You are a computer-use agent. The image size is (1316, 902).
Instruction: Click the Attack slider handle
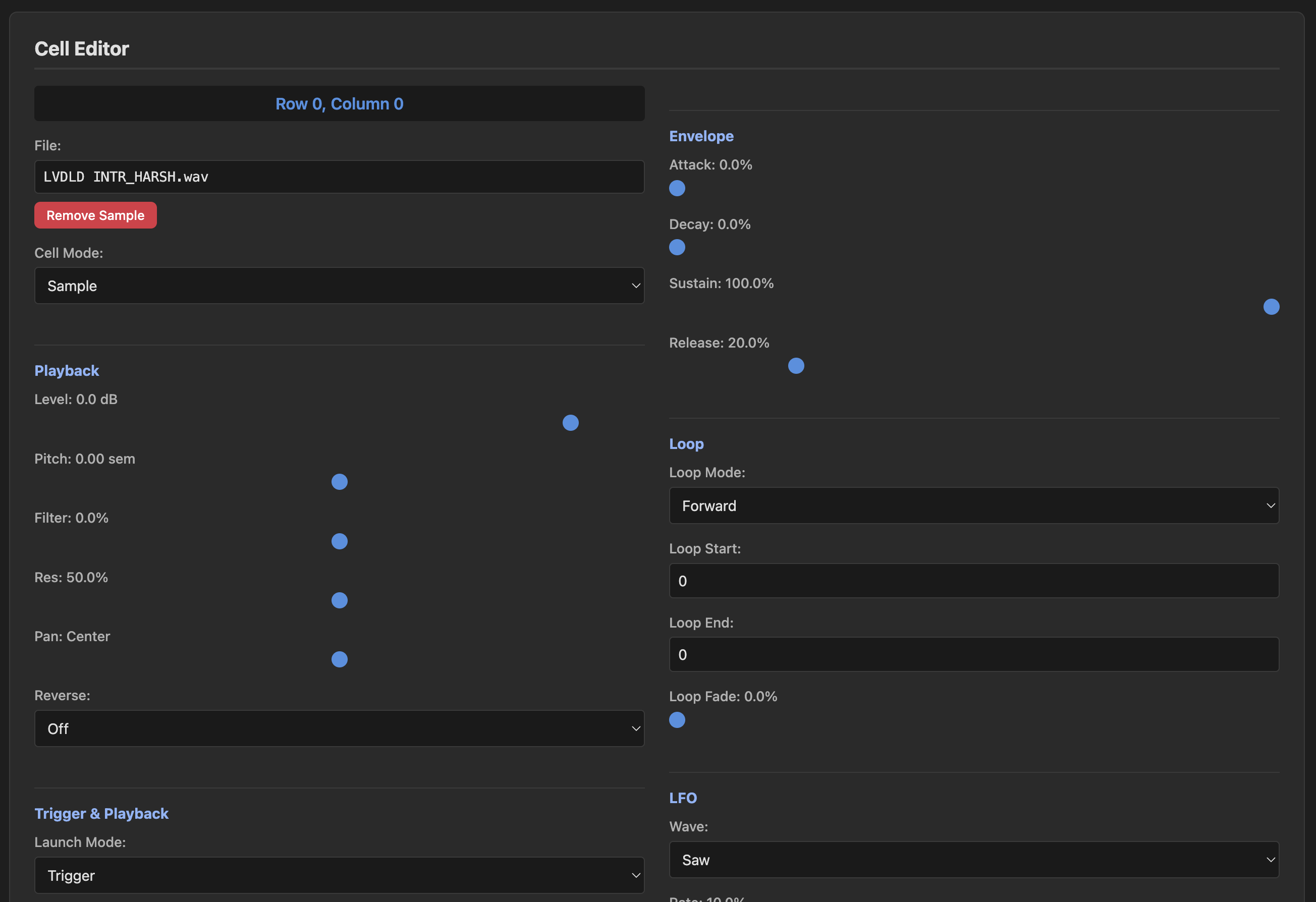coord(677,188)
